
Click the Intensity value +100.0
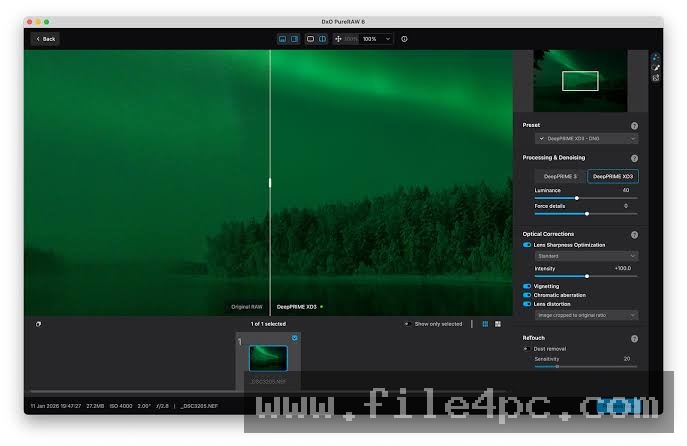tap(623, 268)
